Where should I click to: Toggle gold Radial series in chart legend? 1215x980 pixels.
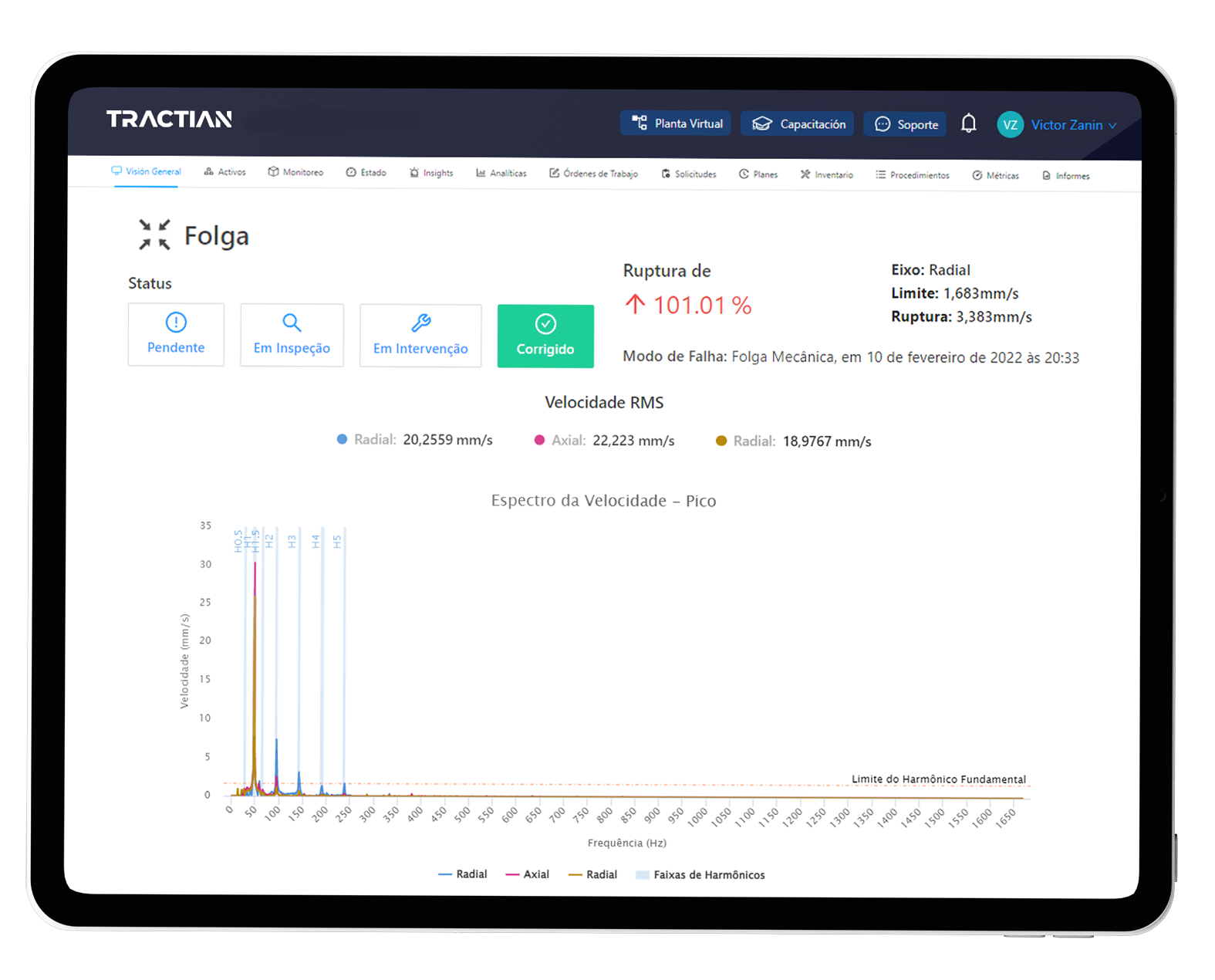point(592,874)
